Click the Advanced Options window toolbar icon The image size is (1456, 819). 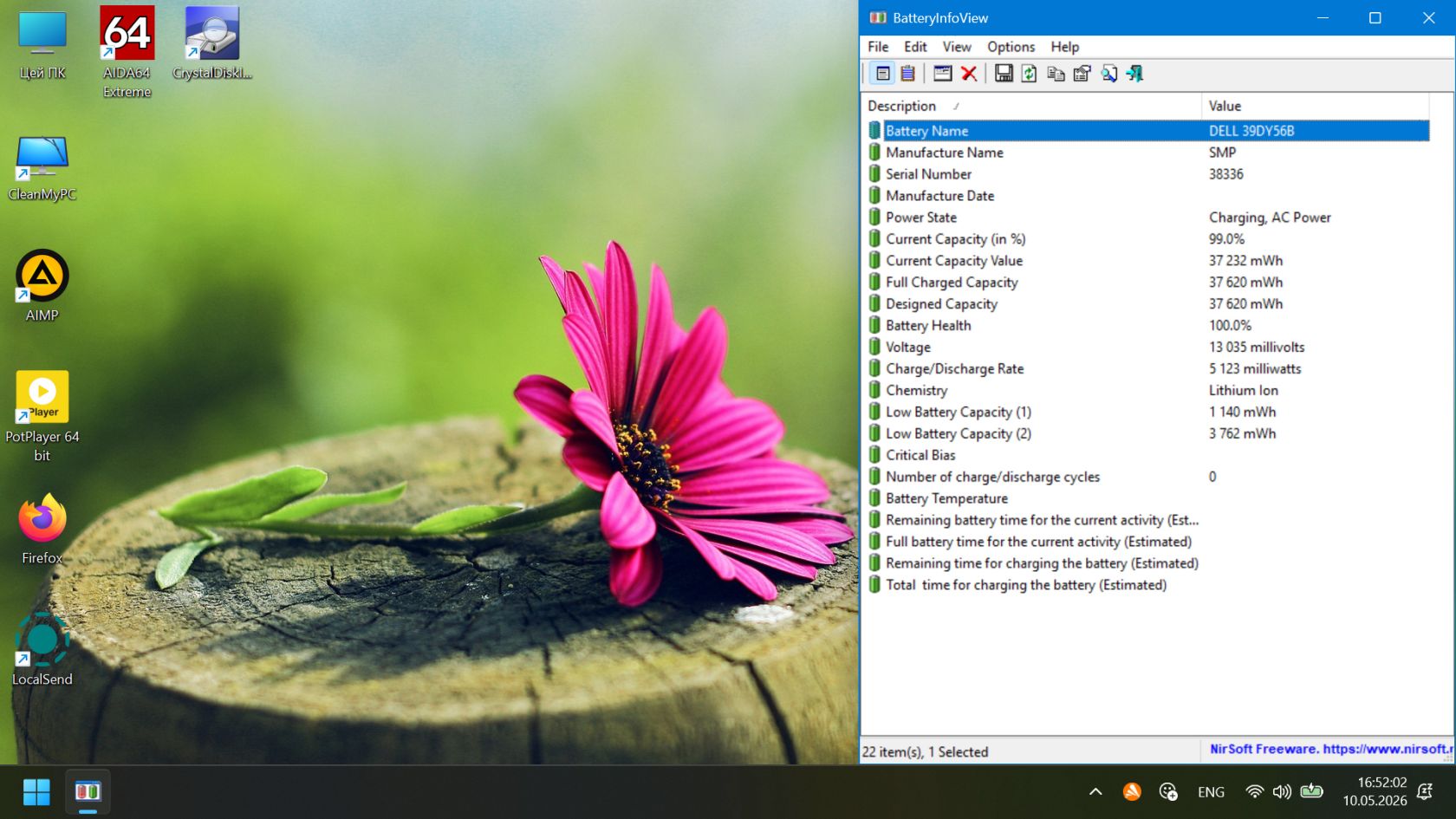point(942,74)
